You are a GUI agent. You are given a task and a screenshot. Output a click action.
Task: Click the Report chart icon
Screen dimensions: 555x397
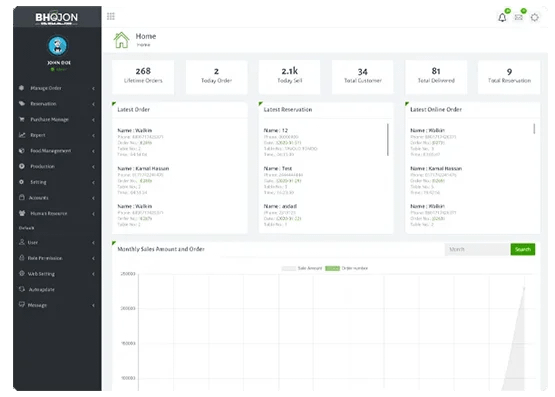coord(22,135)
